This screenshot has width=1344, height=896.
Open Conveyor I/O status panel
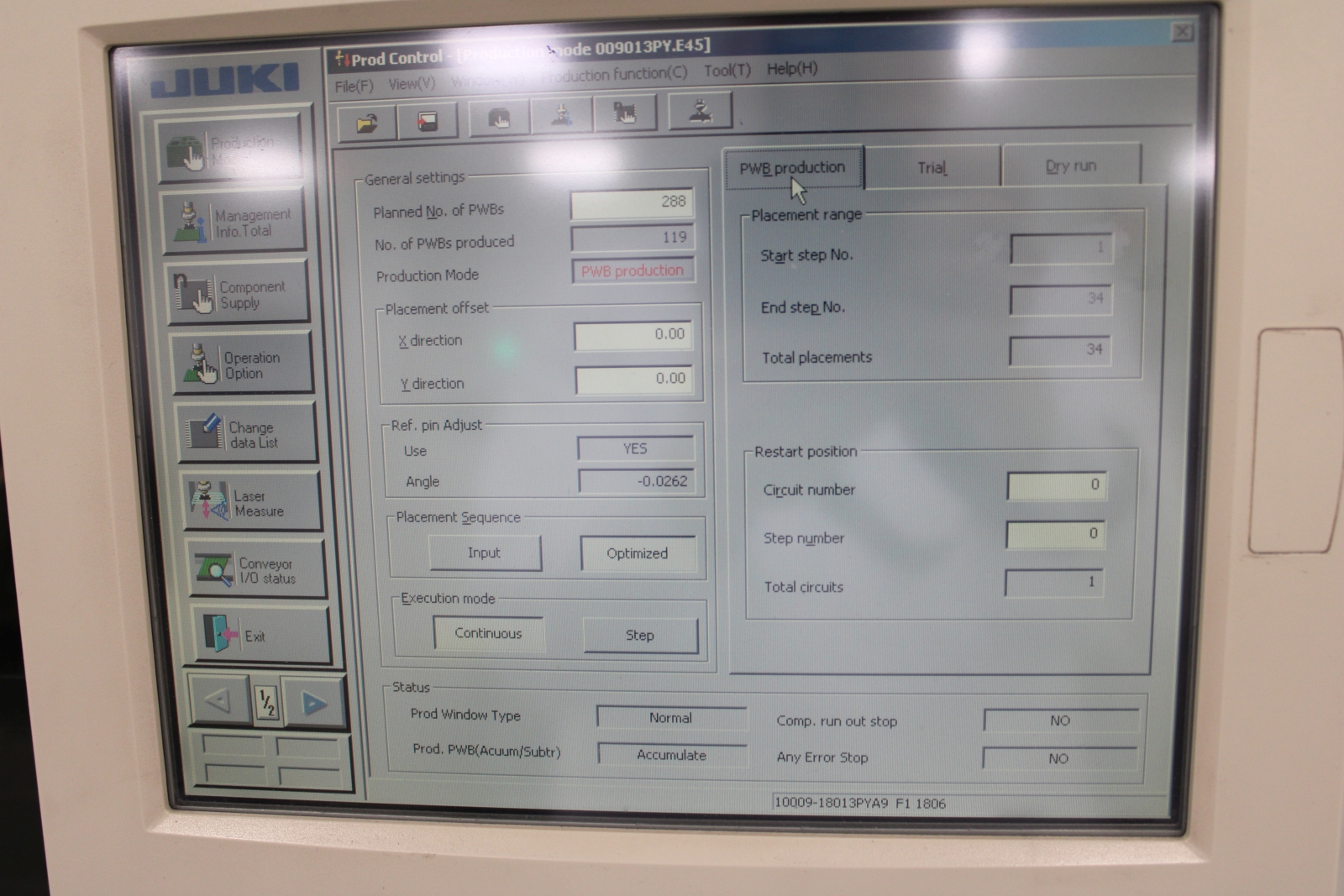pos(256,570)
